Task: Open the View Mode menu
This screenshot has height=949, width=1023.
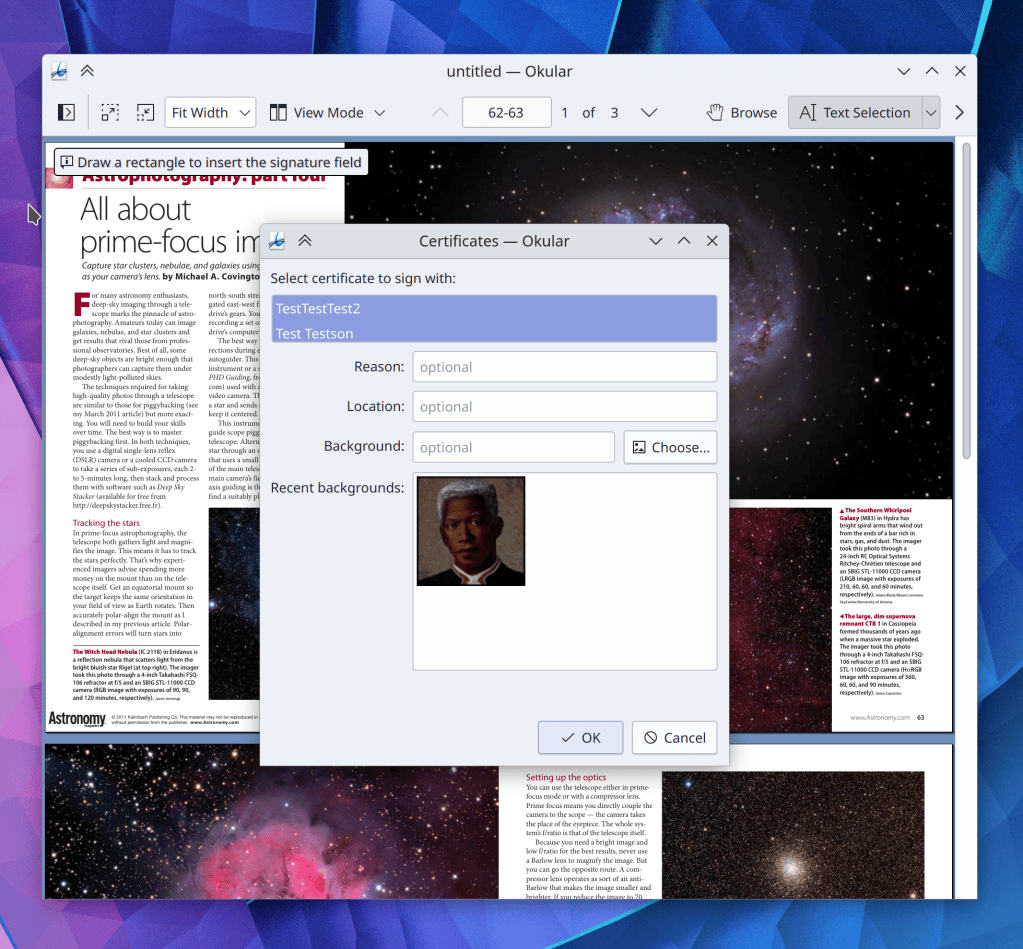Action: point(328,113)
